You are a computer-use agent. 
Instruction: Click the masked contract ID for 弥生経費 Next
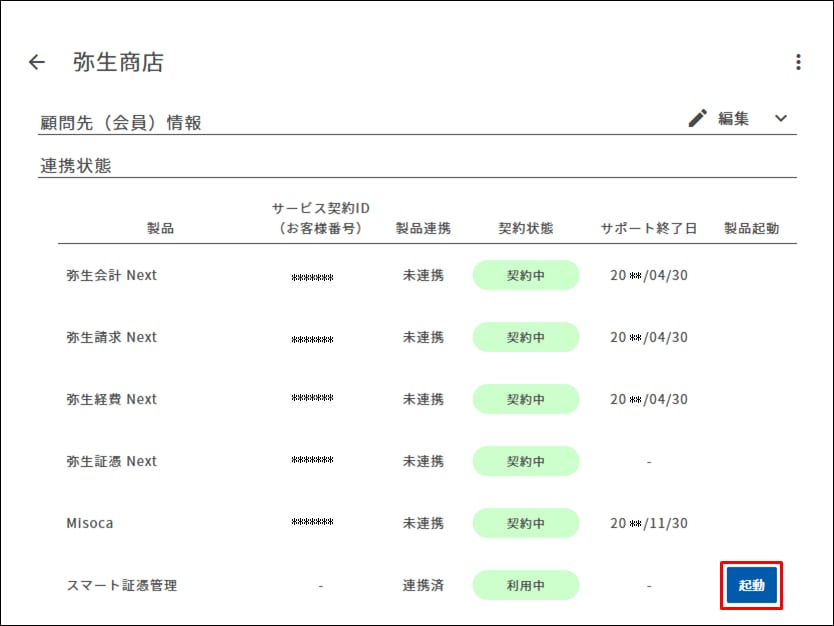point(313,398)
